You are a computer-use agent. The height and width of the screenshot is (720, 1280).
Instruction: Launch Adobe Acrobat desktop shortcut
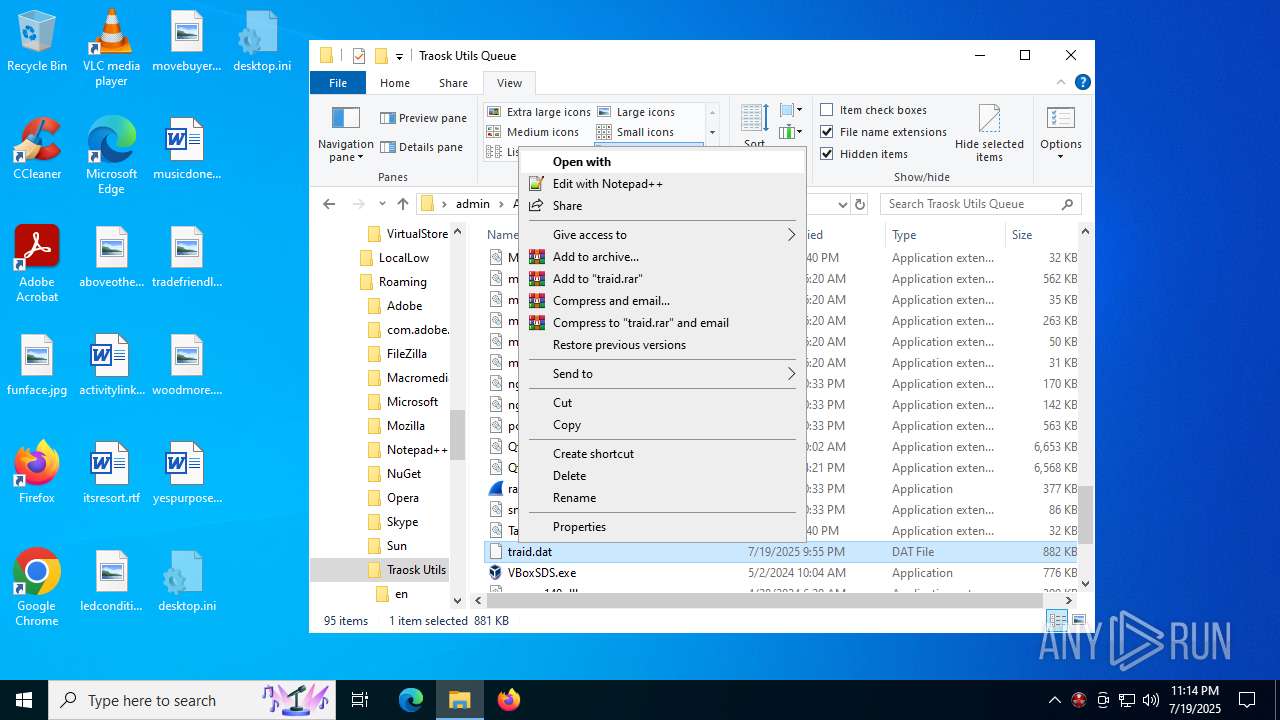point(37,264)
